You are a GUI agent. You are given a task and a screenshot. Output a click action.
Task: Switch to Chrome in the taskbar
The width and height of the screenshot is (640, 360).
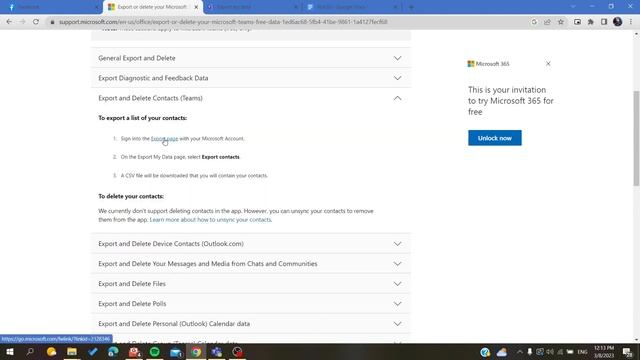pos(196,352)
